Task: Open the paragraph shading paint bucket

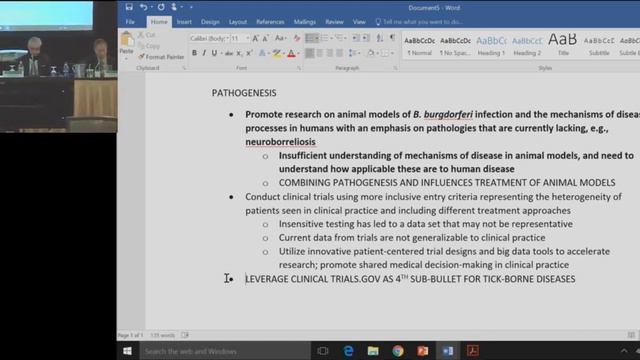Action: (371, 53)
